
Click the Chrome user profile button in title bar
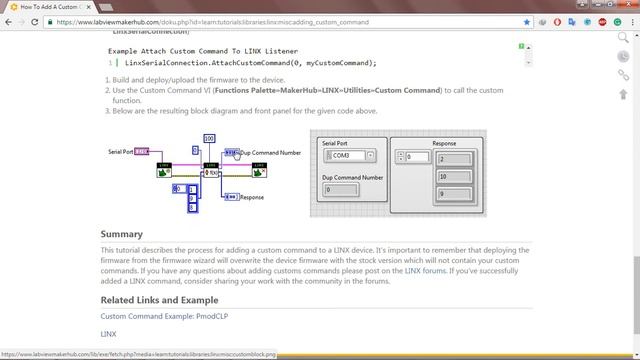click(582, 4)
